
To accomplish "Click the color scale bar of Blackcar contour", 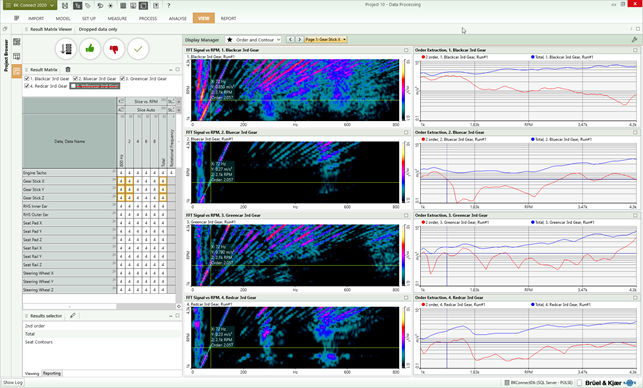I will 404,90.
